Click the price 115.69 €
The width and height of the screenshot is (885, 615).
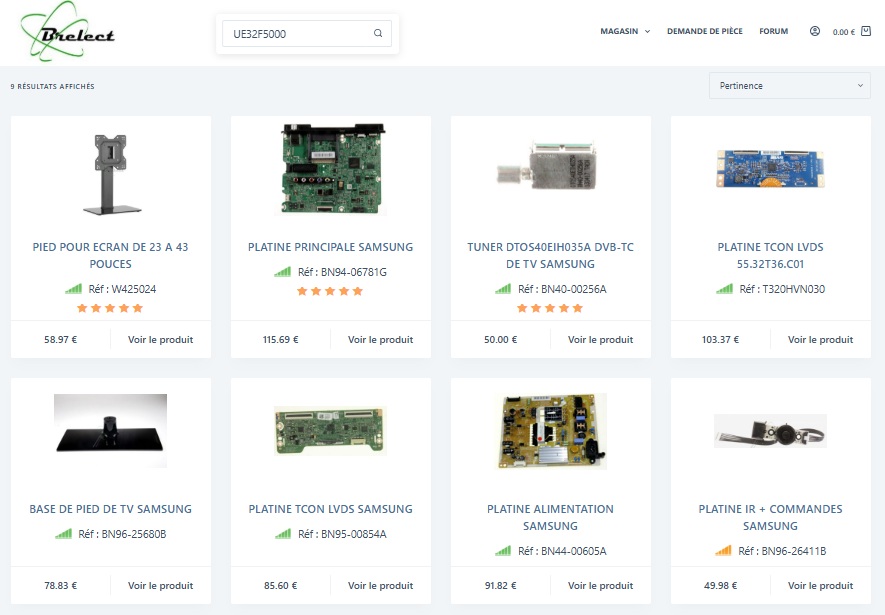tap(281, 340)
